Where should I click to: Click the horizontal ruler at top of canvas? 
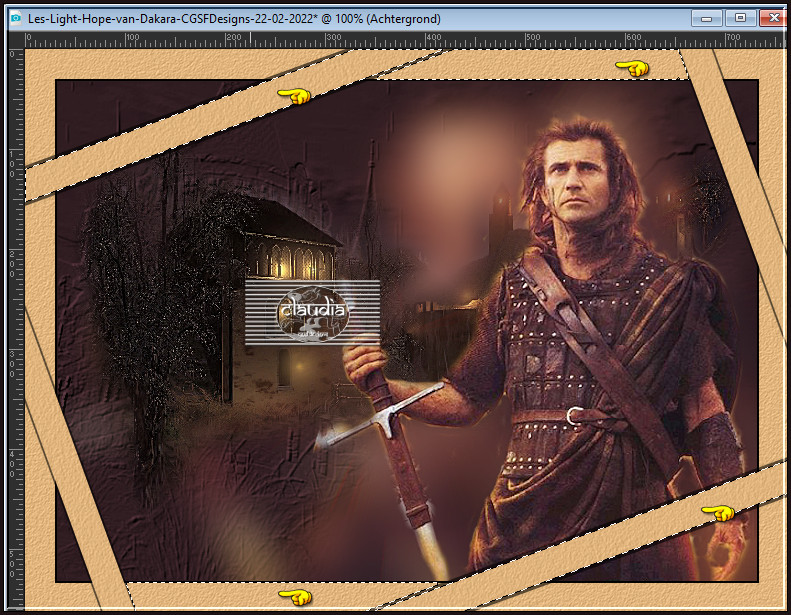click(406, 40)
